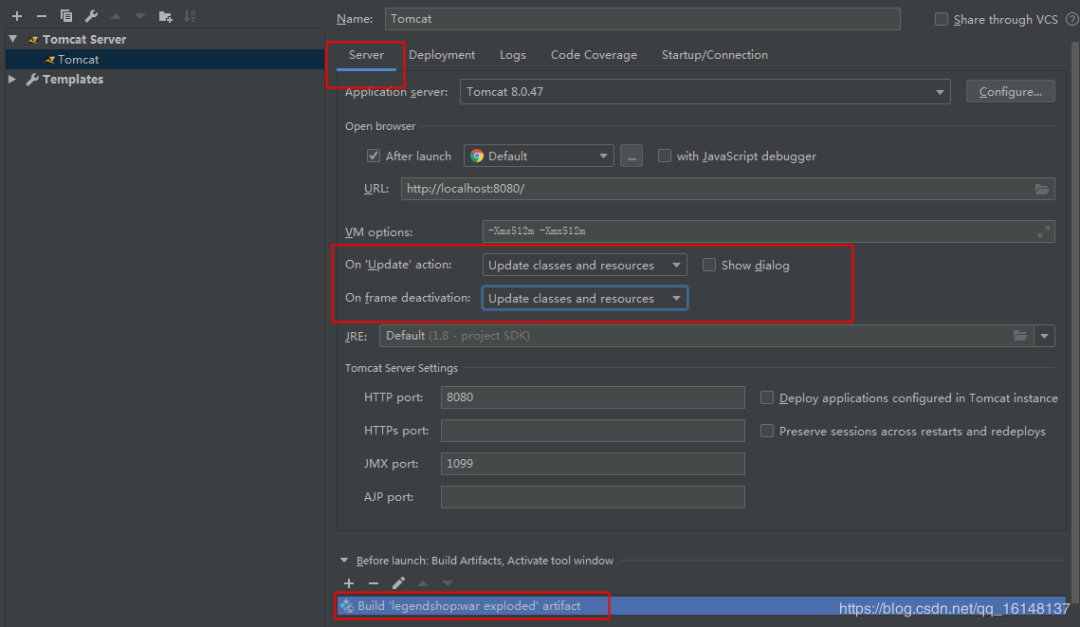Edit before launch task pencil icon
The width and height of the screenshot is (1080, 627).
(x=398, y=584)
